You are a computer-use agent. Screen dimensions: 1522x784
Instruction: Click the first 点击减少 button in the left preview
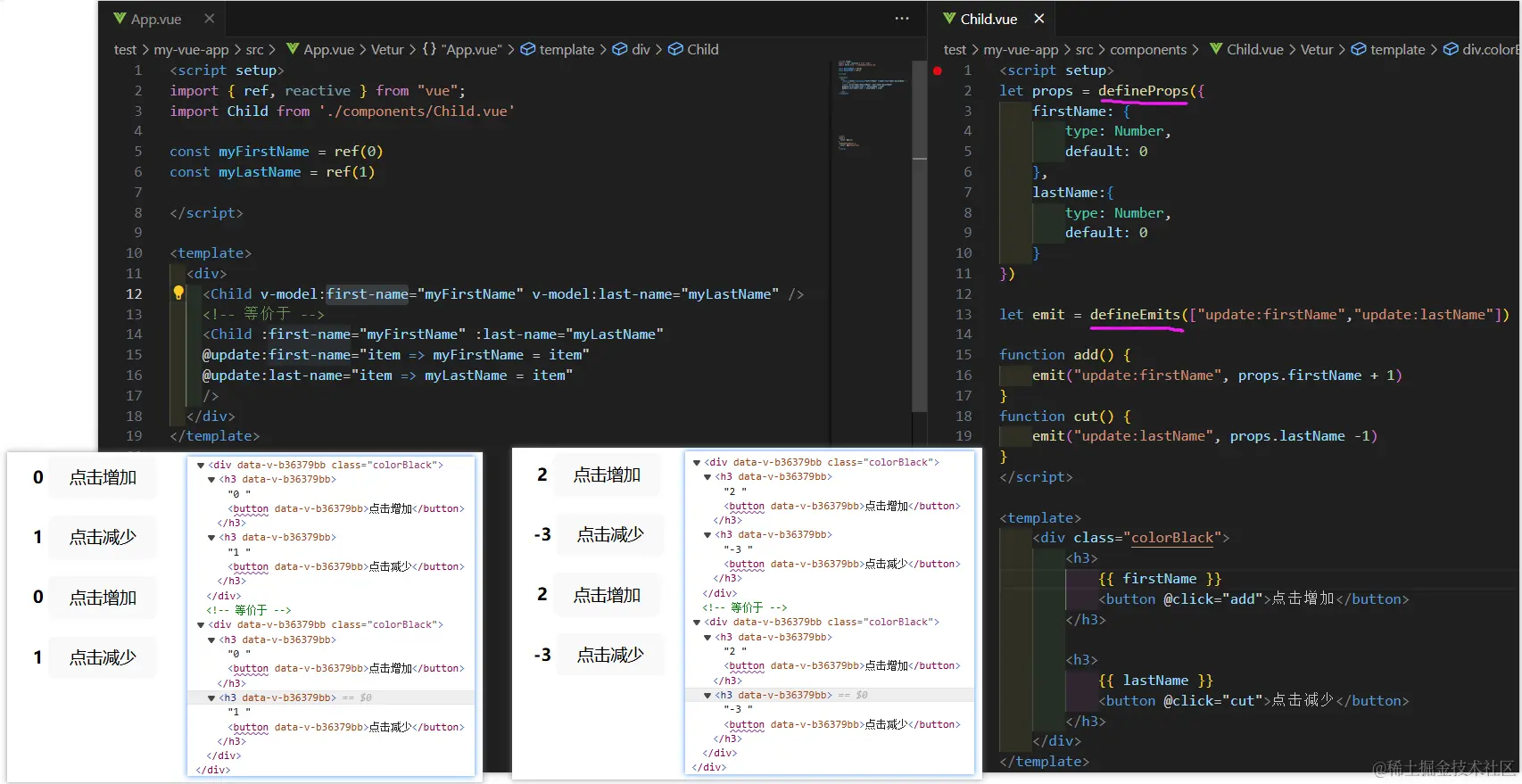click(x=103, y=537)
